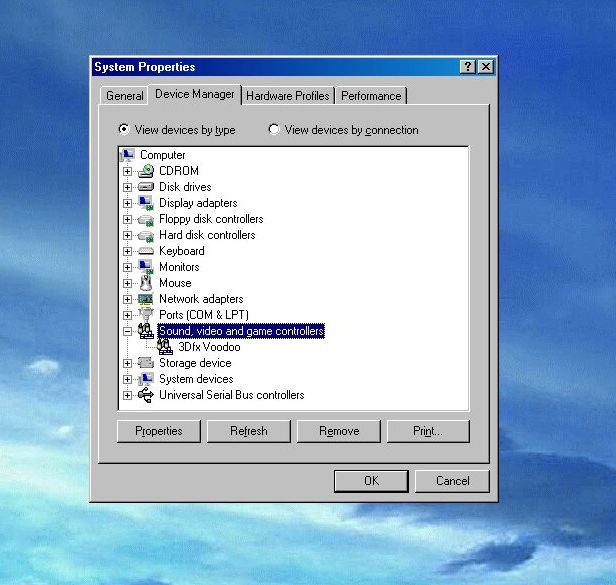
Task: Expand the Network adapters node
Action: point(127,299)
